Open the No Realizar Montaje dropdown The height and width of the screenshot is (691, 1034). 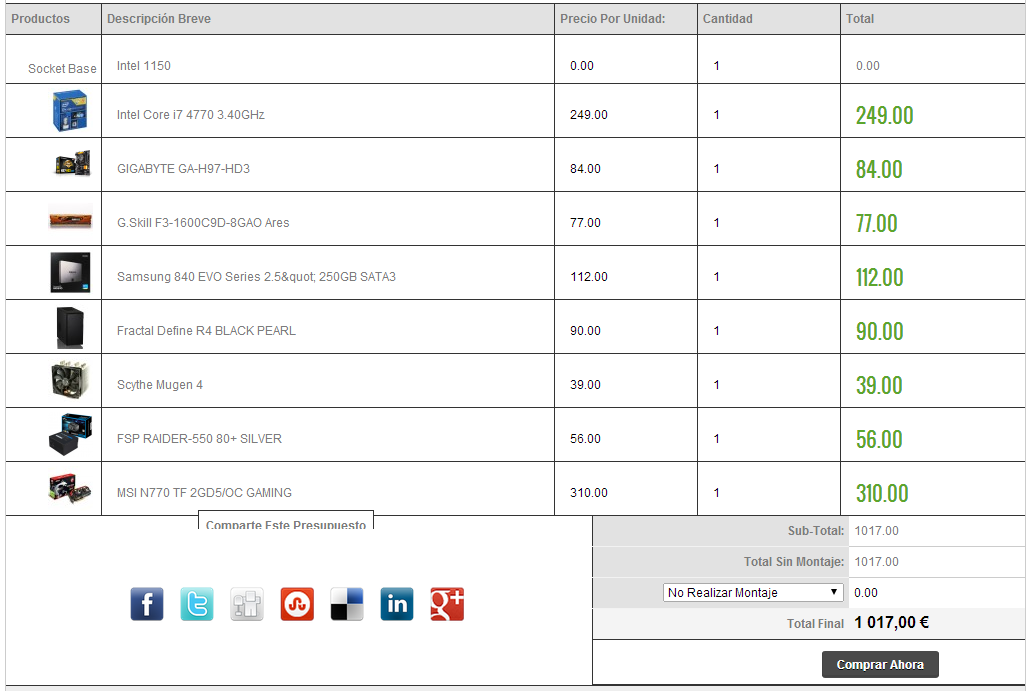coord(752,593)
